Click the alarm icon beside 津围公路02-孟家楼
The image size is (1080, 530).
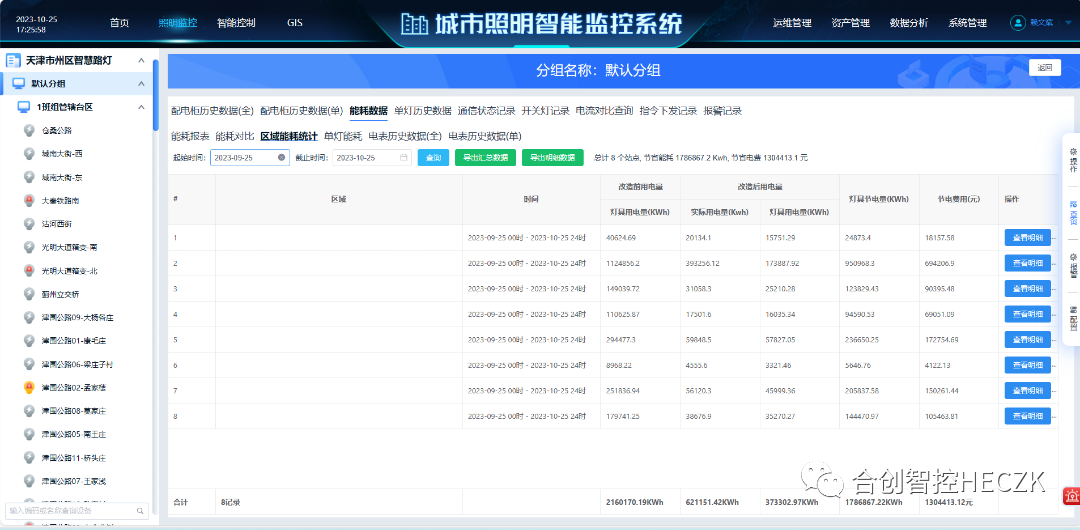(29, 387)
